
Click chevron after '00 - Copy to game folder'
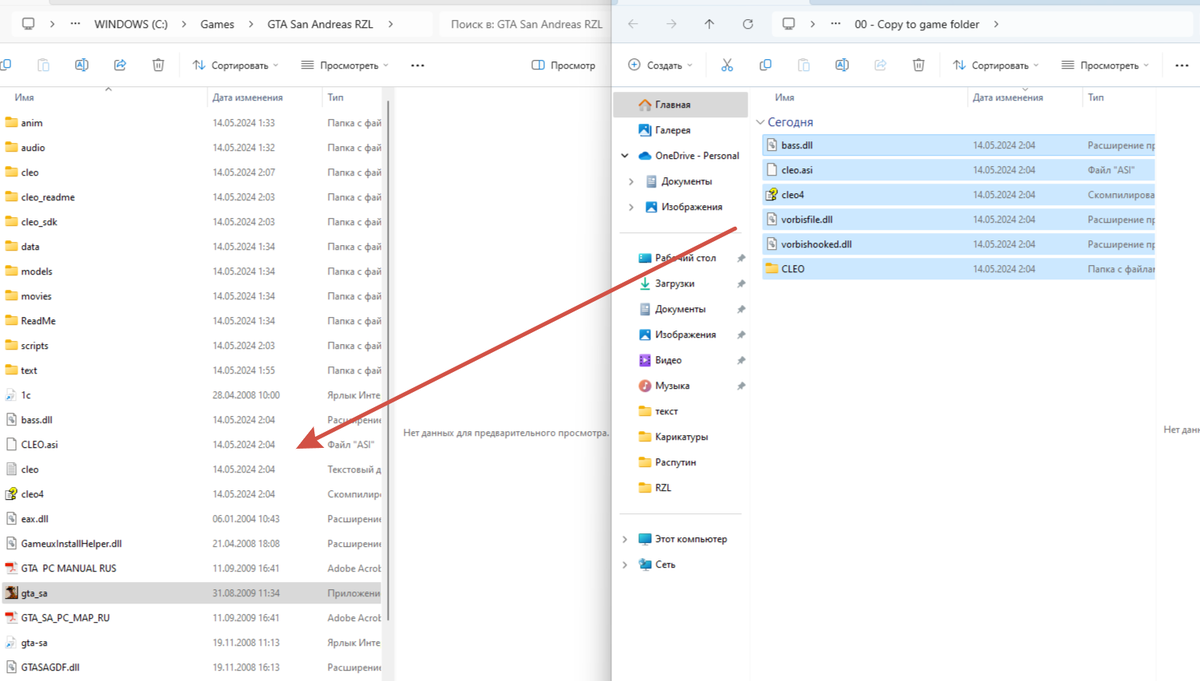[x=996, y=24]
